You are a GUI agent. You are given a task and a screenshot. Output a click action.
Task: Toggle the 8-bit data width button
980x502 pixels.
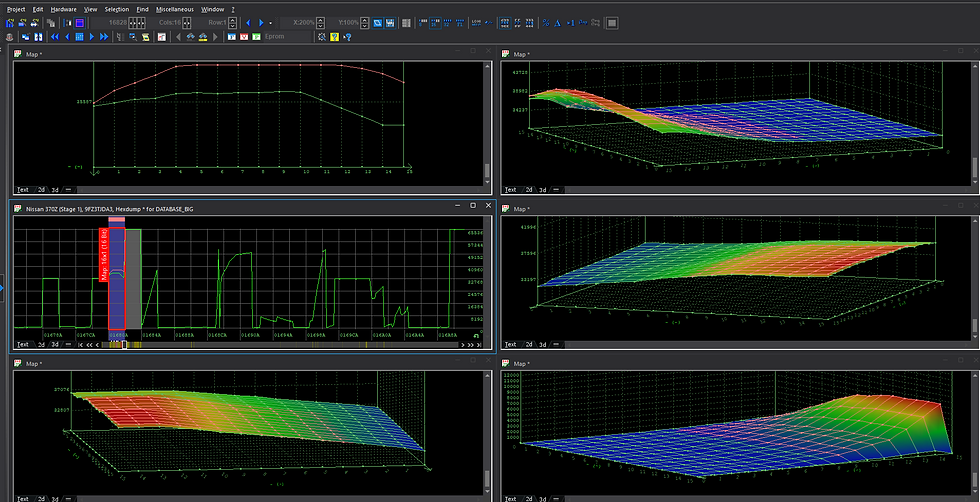(425, 22)
